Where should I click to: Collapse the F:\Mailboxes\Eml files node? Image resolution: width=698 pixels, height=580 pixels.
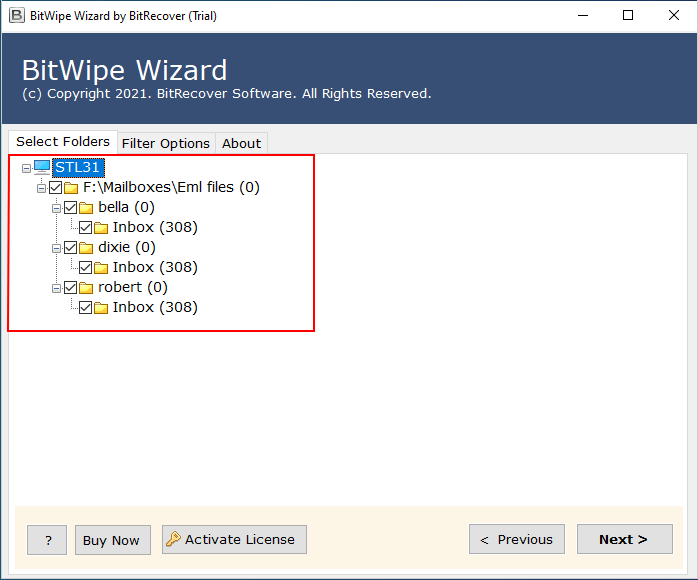(41, 188)
